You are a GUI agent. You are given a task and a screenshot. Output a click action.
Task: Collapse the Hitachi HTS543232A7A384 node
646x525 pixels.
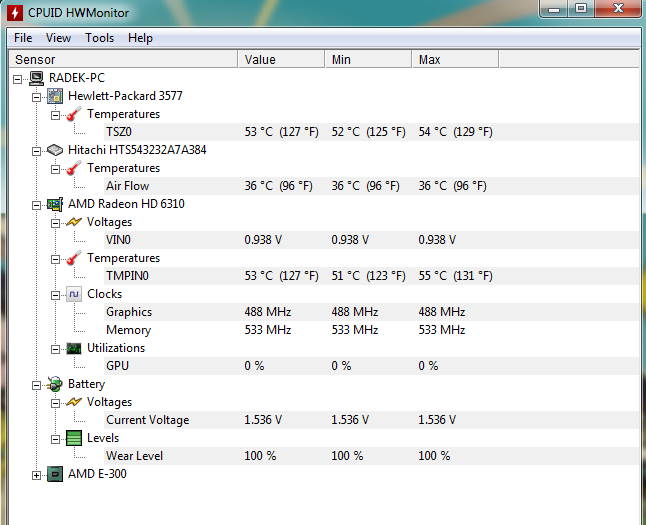tap(36, 151)
